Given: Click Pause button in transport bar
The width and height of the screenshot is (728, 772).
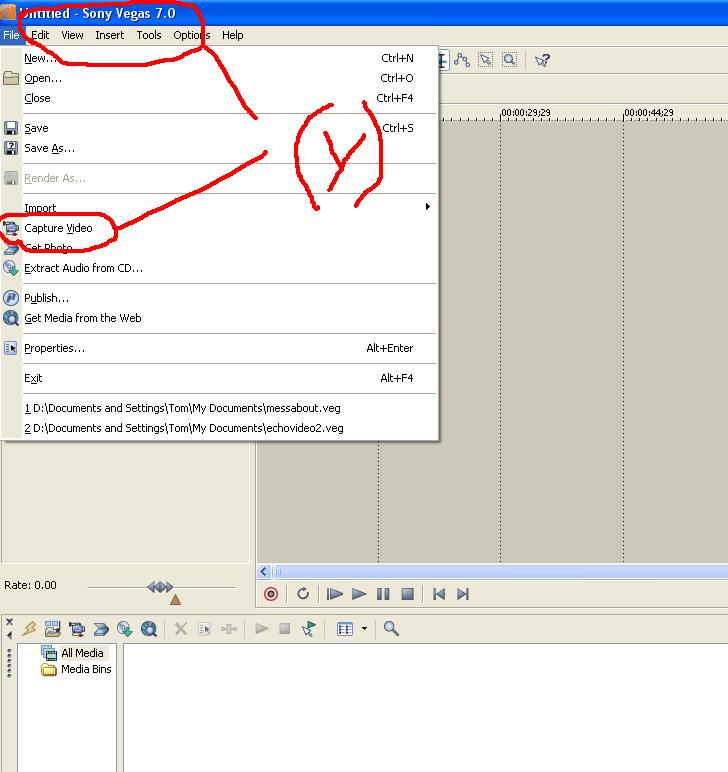Looking at the screenshot, I should click(383, 594).
